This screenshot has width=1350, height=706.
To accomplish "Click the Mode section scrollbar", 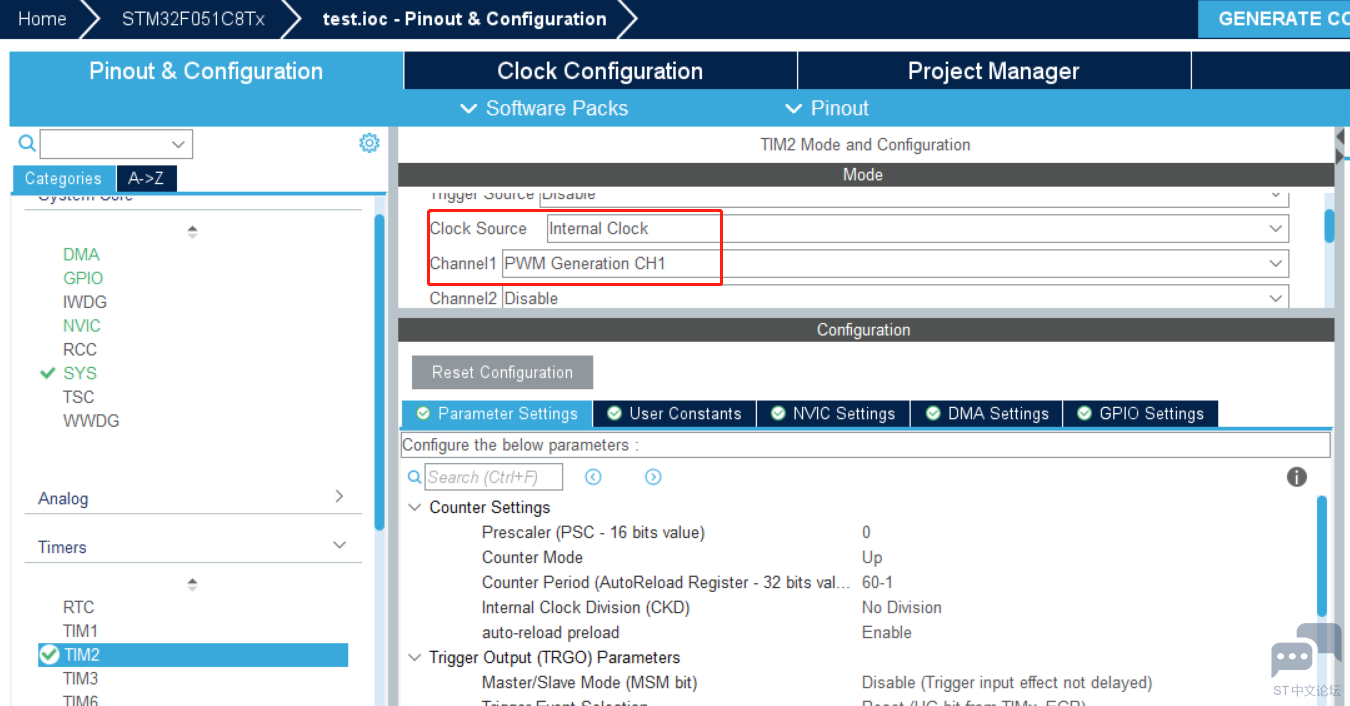I will 1329,225.
